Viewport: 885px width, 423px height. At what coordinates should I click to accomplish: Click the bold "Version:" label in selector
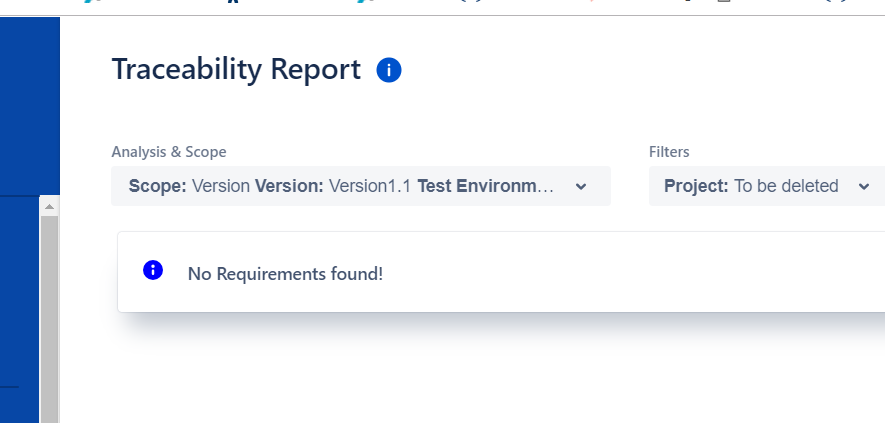(x=289, y=186)
